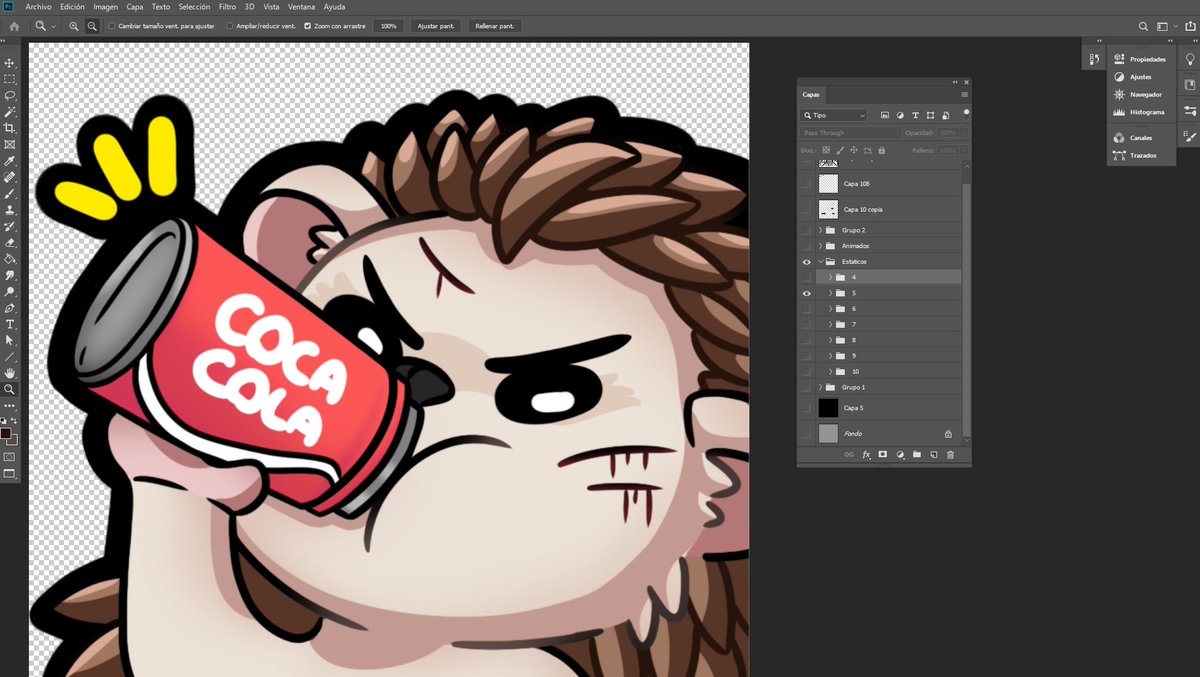The height and width of the screenshot is (677, 1200).
Task: Select the Crop tool
Action: pos(10,128)
